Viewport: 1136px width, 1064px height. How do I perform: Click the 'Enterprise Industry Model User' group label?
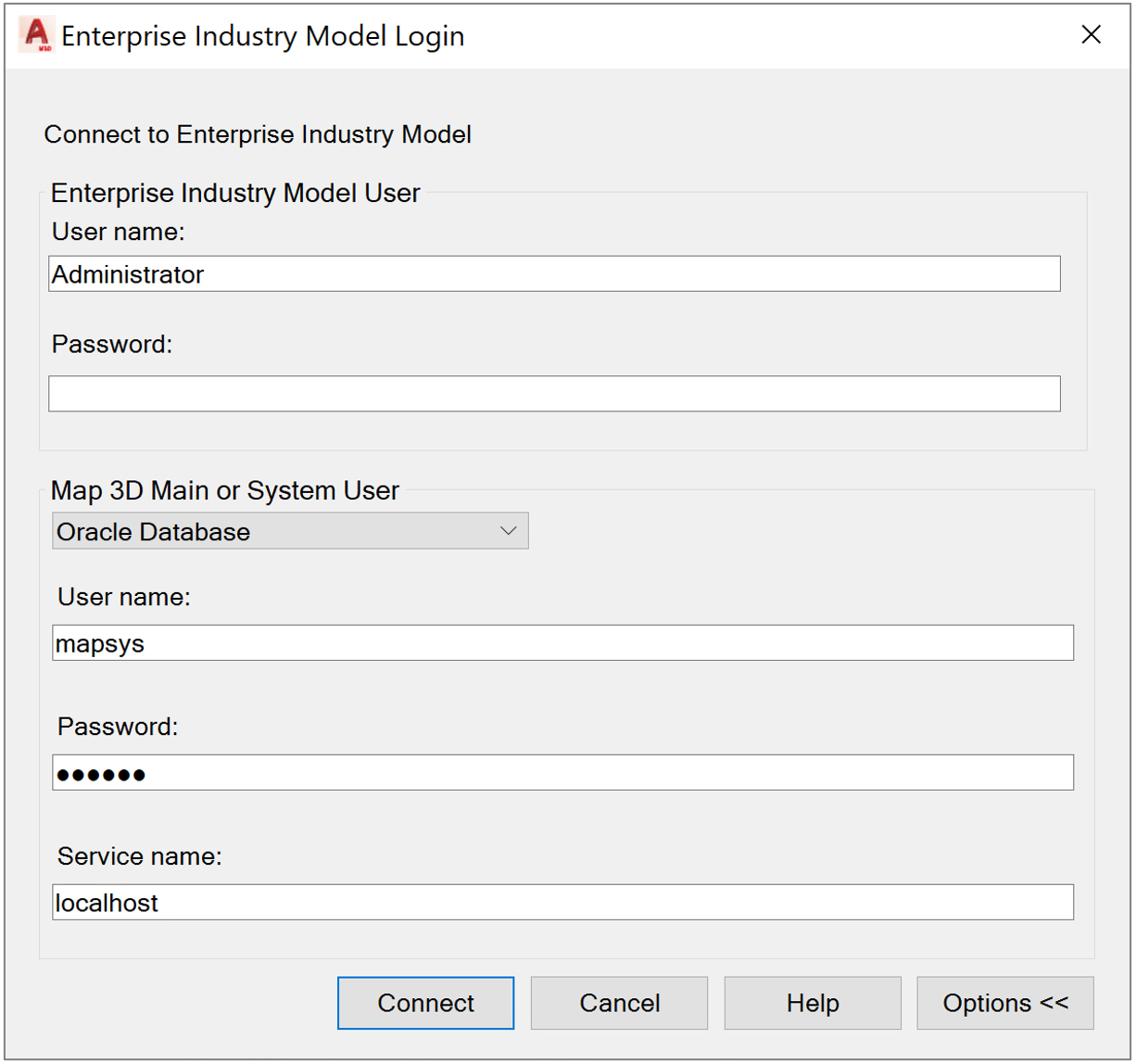click(x=235, y=193)
